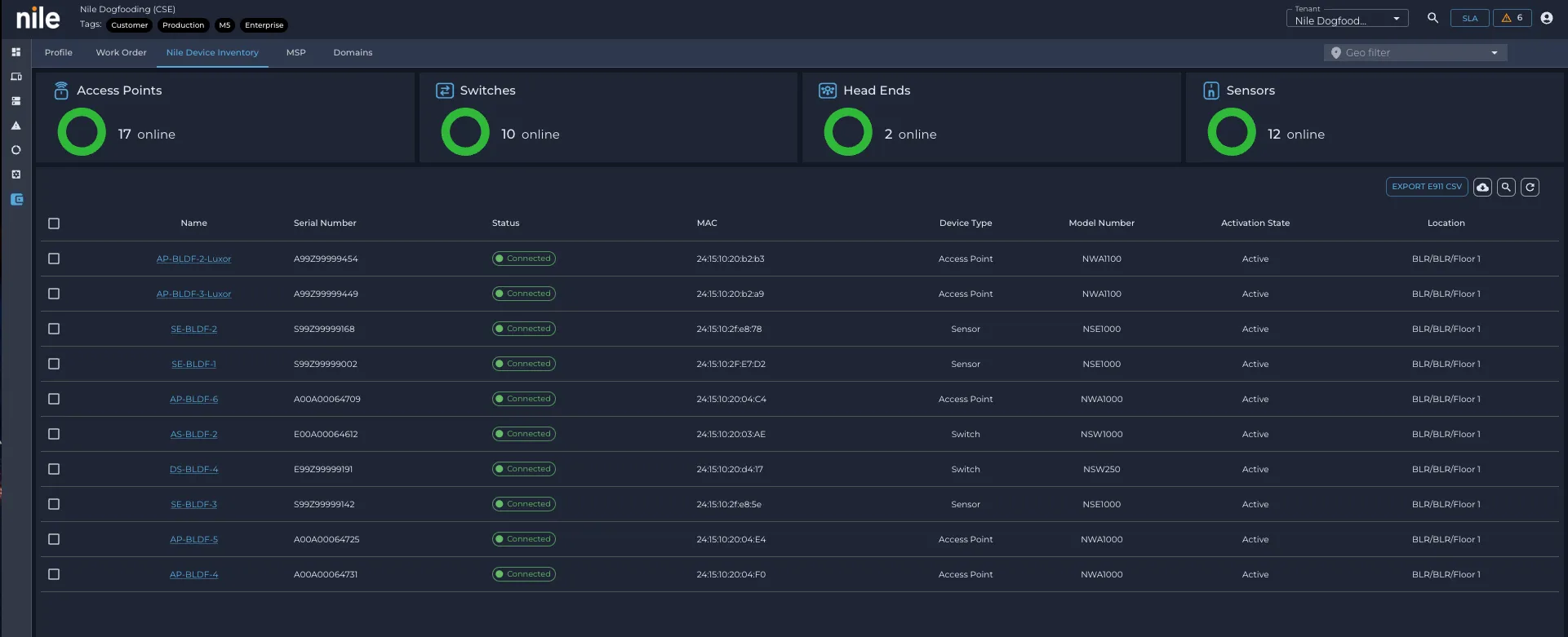This screenshot has width=1568, height=637.
Task: Open the server rack icon in the sidebar
Action: pyautogui.click(x=16, y=101)
